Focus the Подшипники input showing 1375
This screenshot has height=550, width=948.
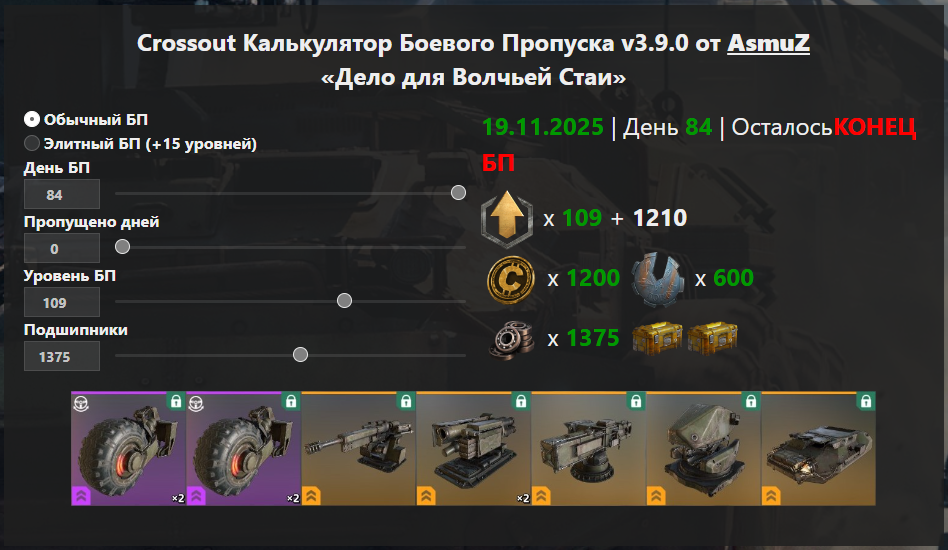click(62, 356)
